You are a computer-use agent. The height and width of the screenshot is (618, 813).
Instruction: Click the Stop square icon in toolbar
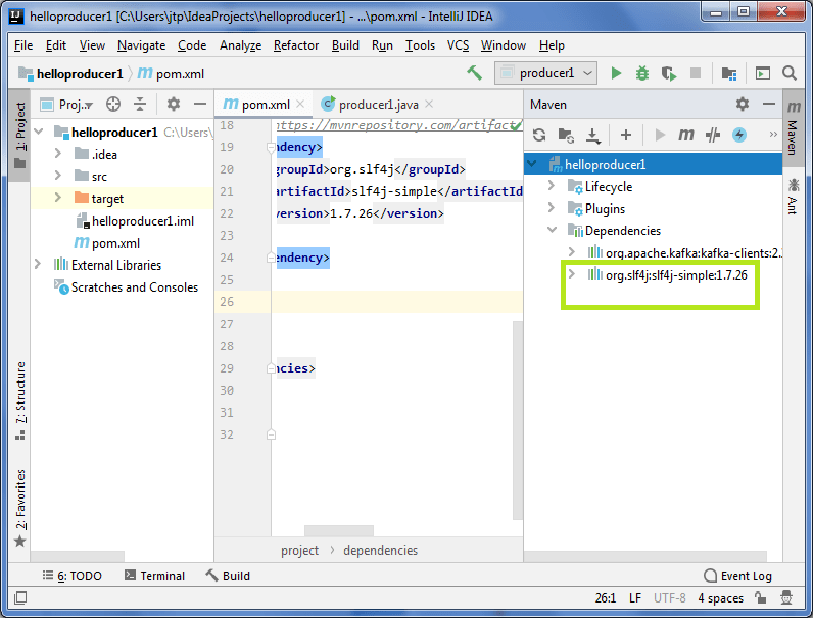pos(695,73)
